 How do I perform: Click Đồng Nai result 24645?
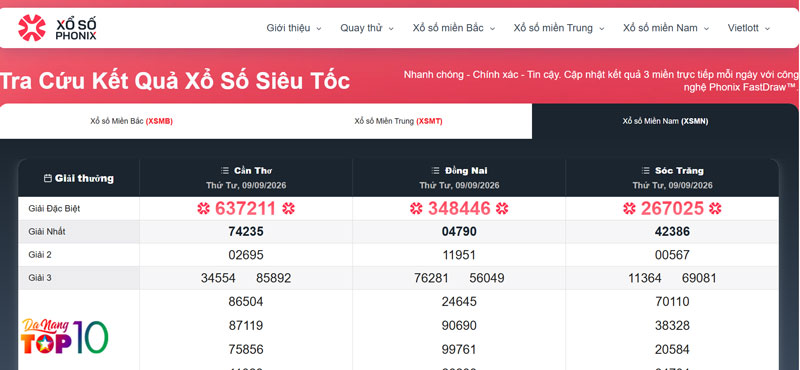459,302
